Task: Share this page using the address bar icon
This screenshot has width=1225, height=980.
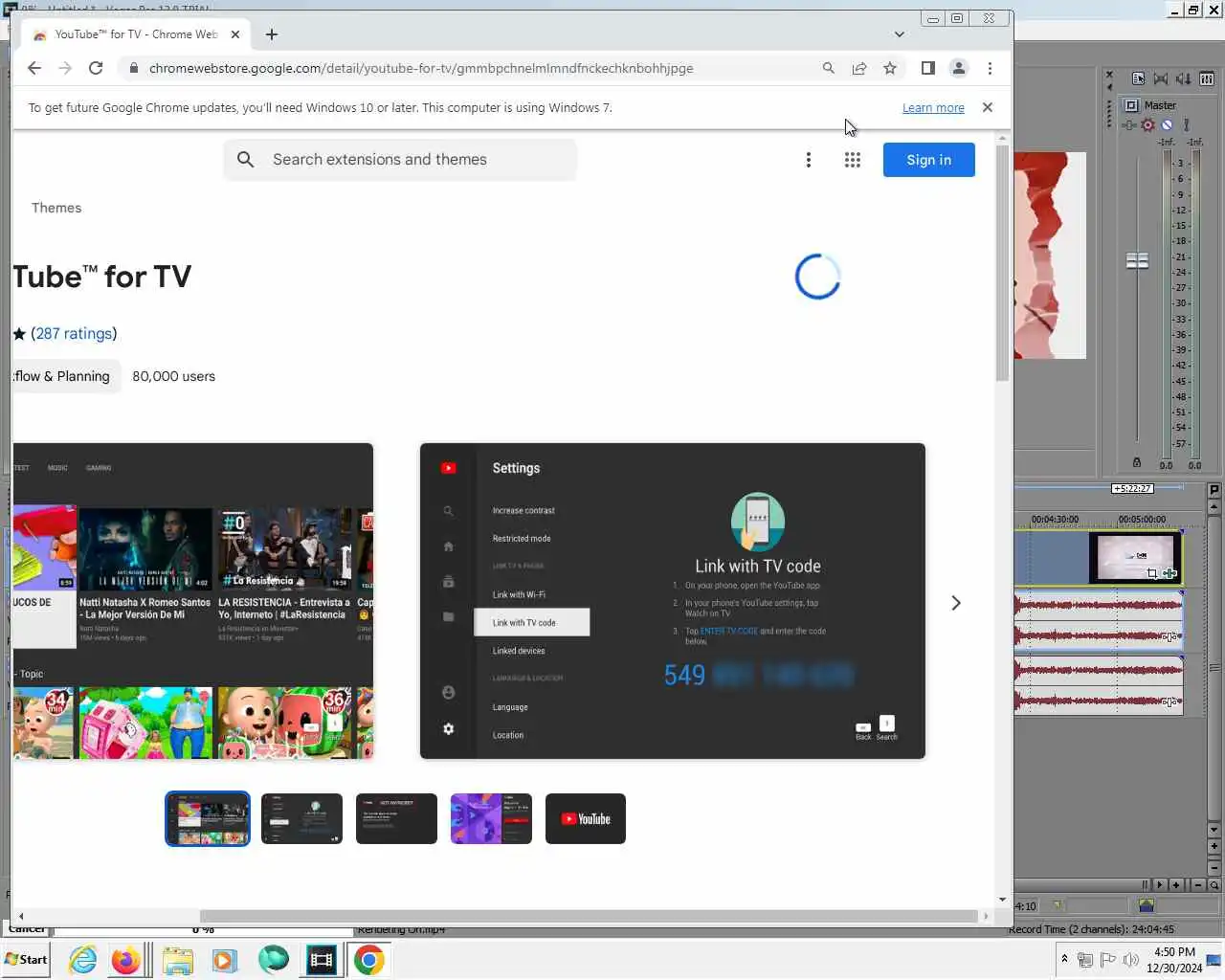Action: coord(859,68)
